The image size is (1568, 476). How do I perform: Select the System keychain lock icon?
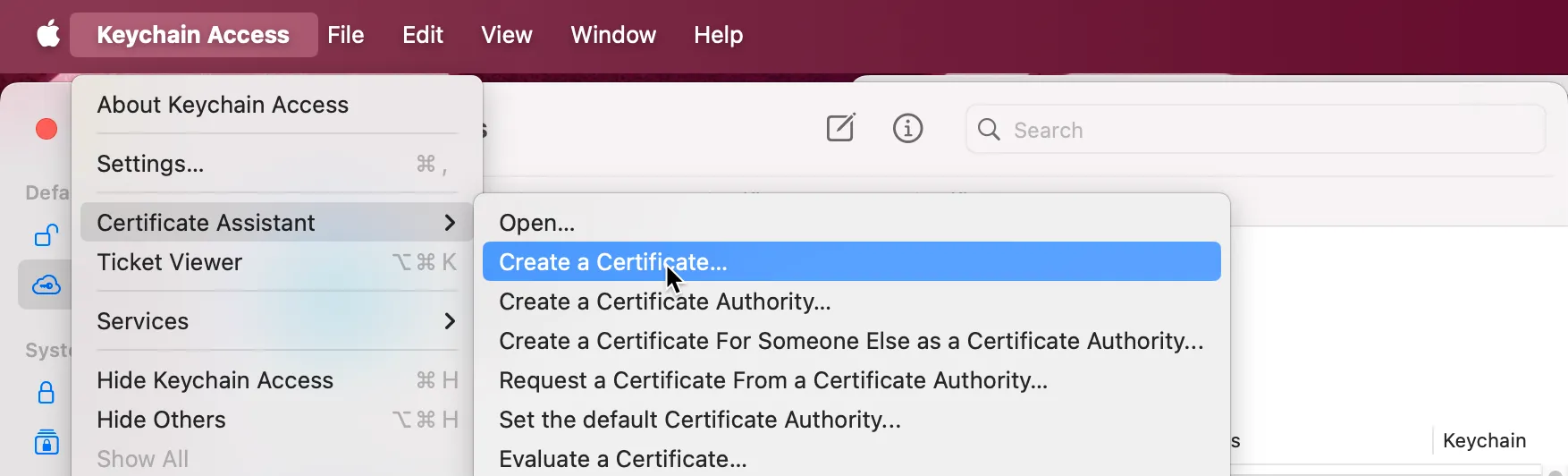click(x=46, y=393)
